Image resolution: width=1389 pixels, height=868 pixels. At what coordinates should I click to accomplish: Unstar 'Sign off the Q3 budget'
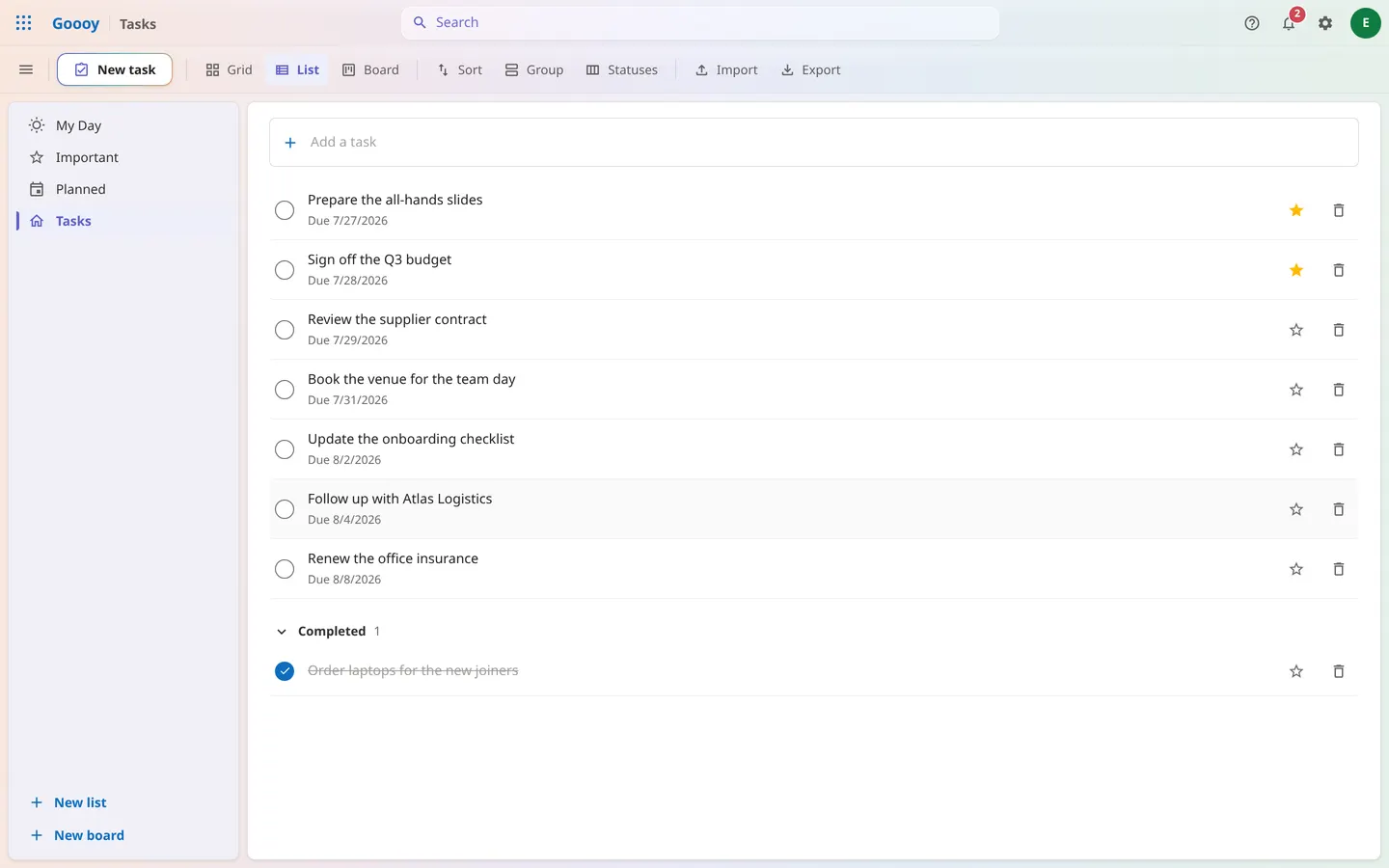[1296, 270]
